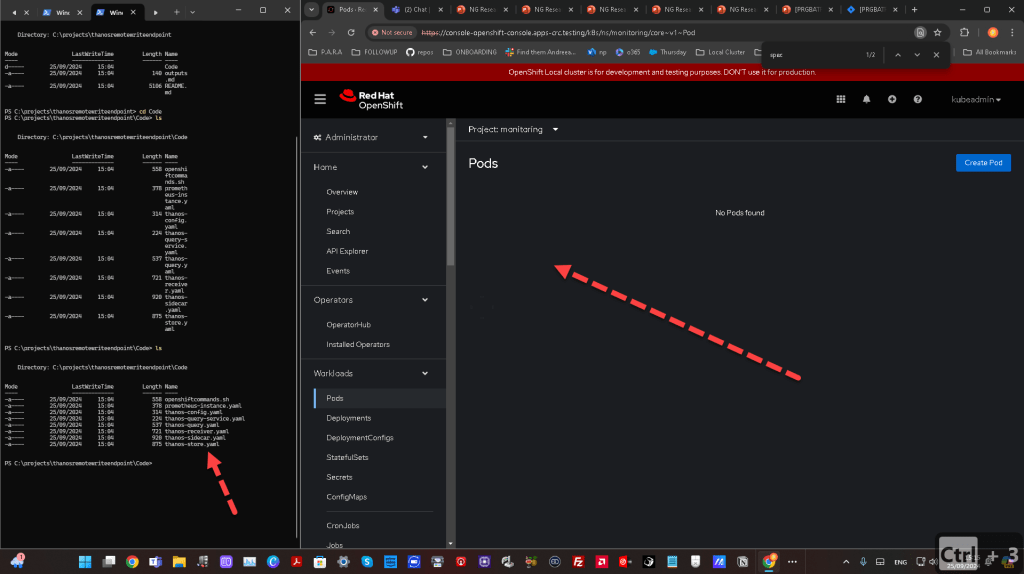Open DeploymentConfigs in the sidebar
This screenshot has height=574, width=1024.
pyautogui.click(x=360, y=438)
